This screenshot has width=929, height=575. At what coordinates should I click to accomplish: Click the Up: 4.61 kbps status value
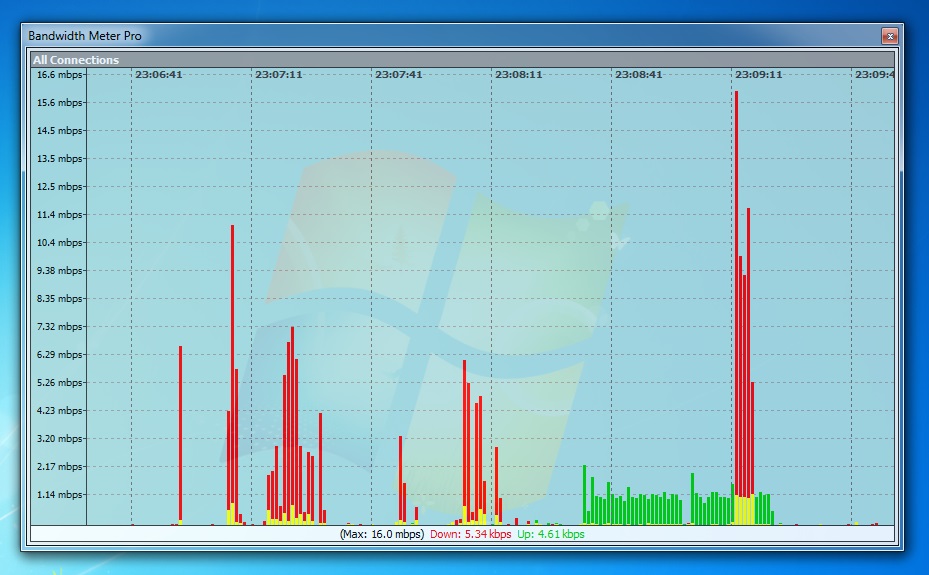click(x=550, y=534)
